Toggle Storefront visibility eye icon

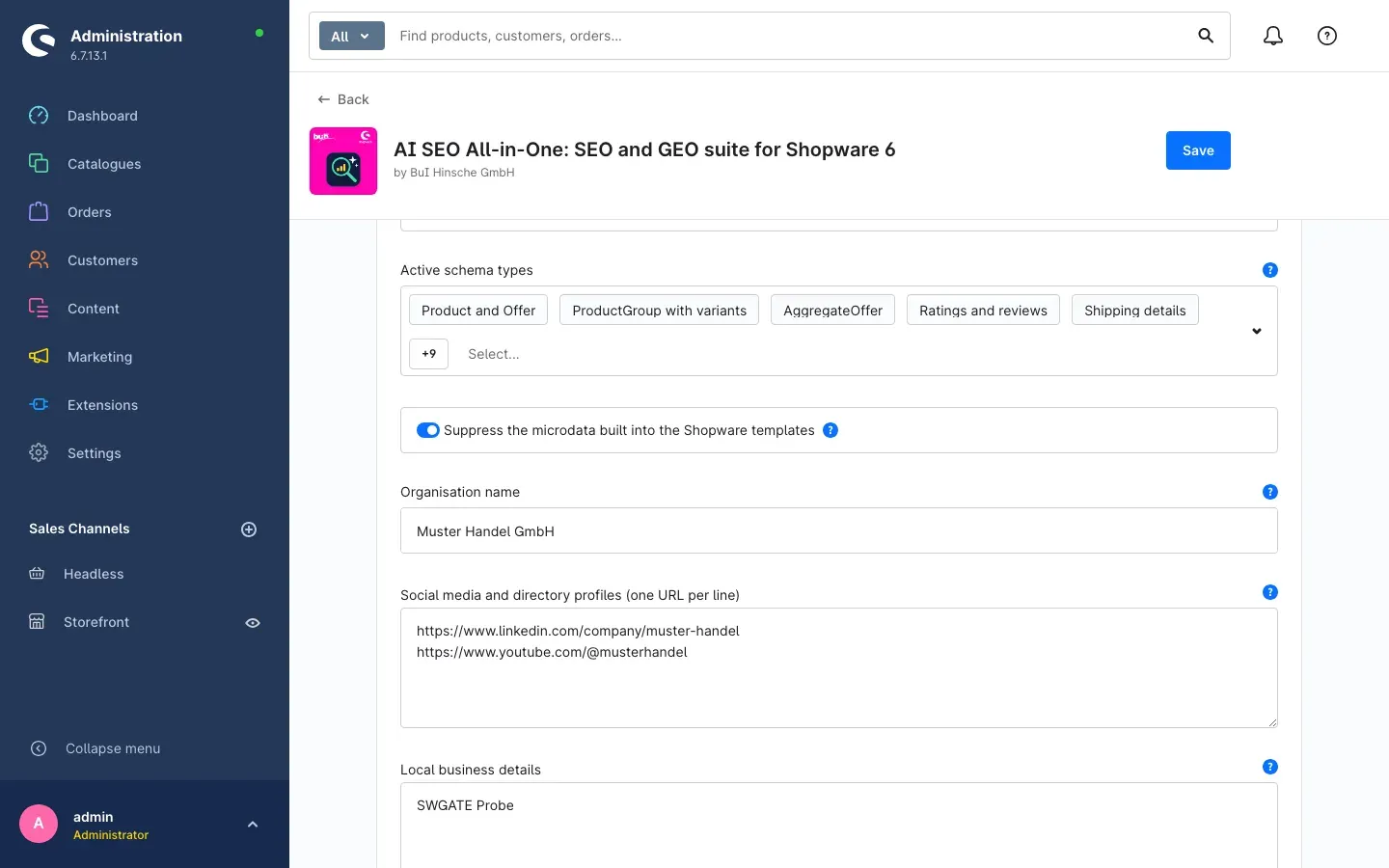(x=253, y=623)
